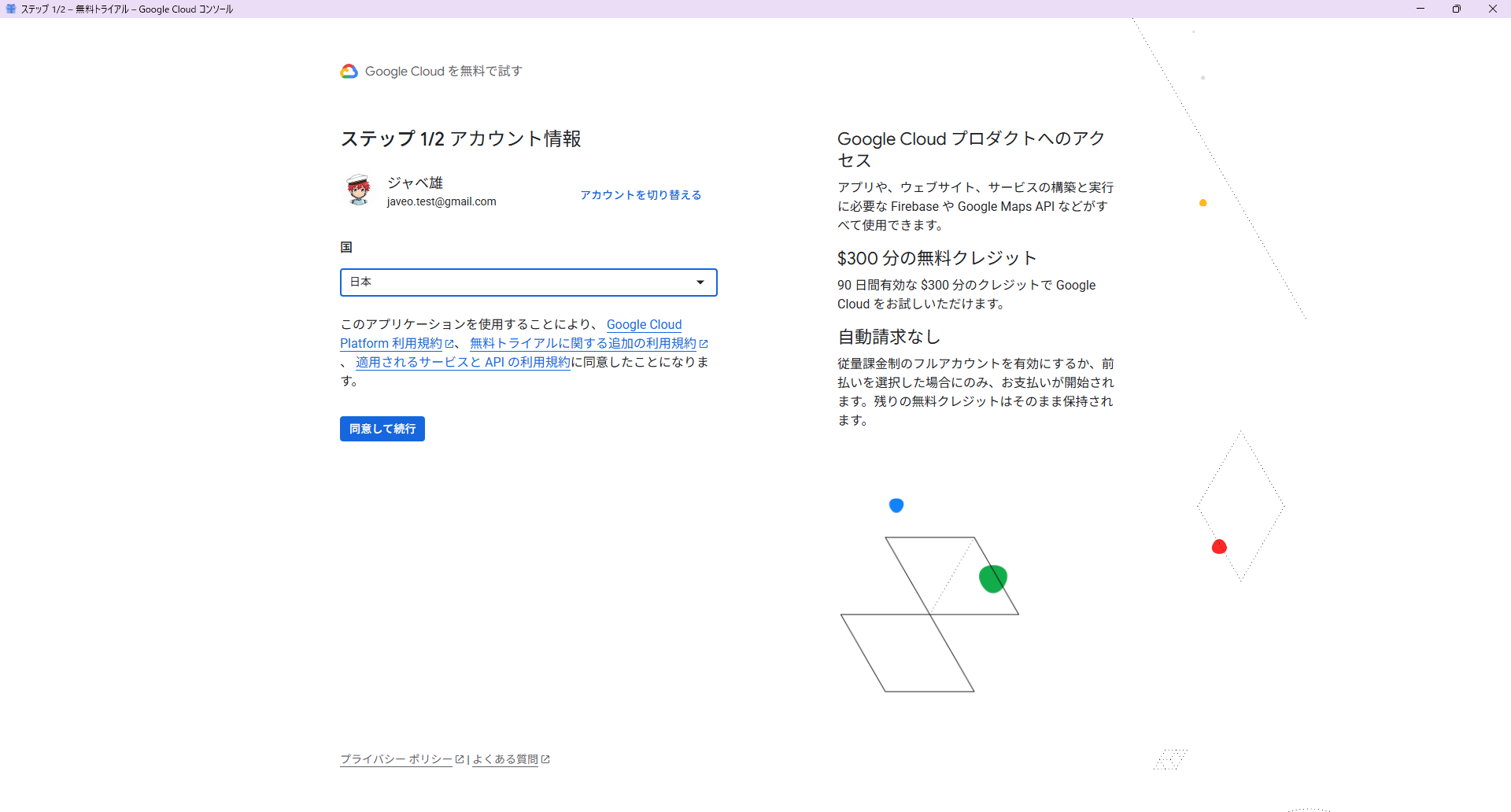The image size is (1511, 812).
Task: Open 適用されるサービスと API の利用規約 link
Action: point(463,363)
